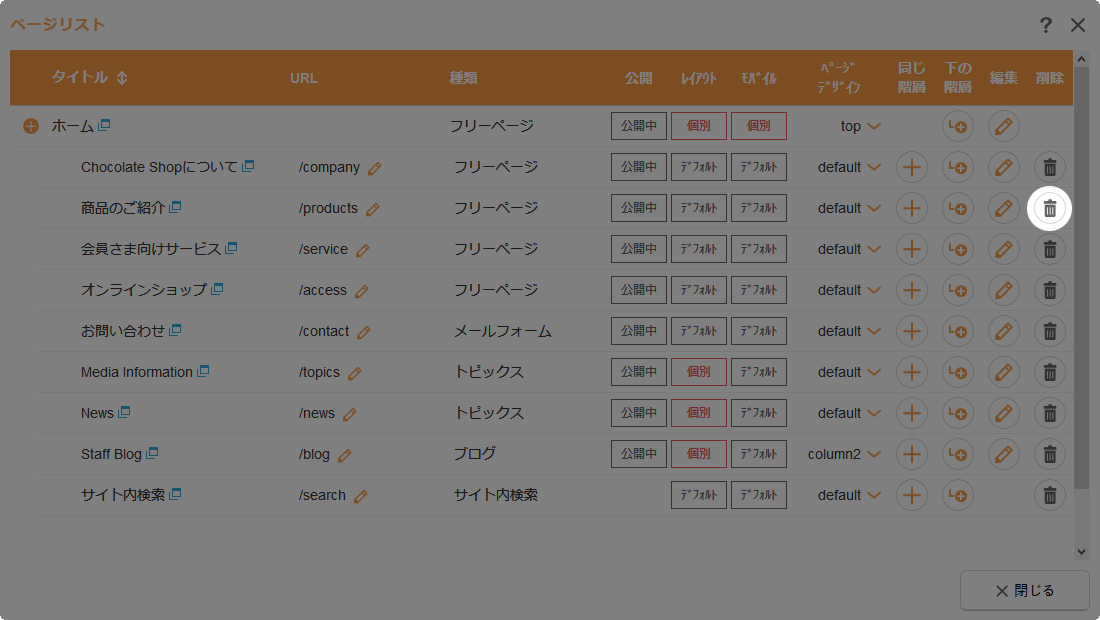Edit the Chocolate Shopについて page with pencil

click(x=1003, y=167)
